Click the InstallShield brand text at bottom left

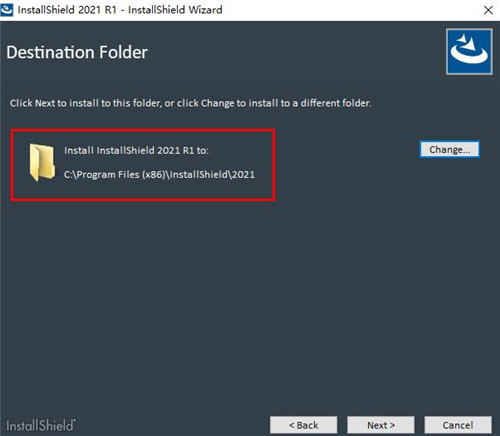[x=40, y=425]
